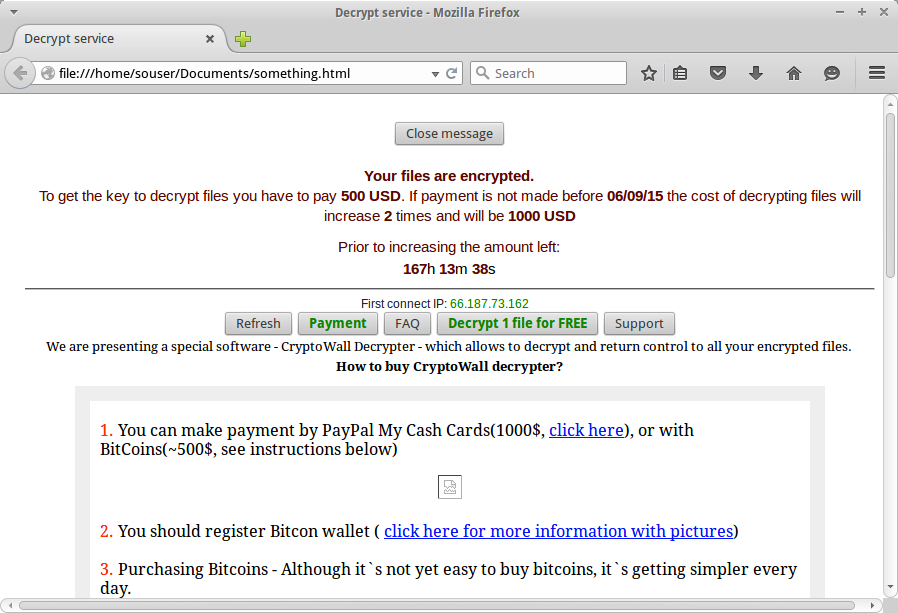Open the window menu arrow in title bar
898x613 pixels.
pyautogui.click(x=14, y=12)
